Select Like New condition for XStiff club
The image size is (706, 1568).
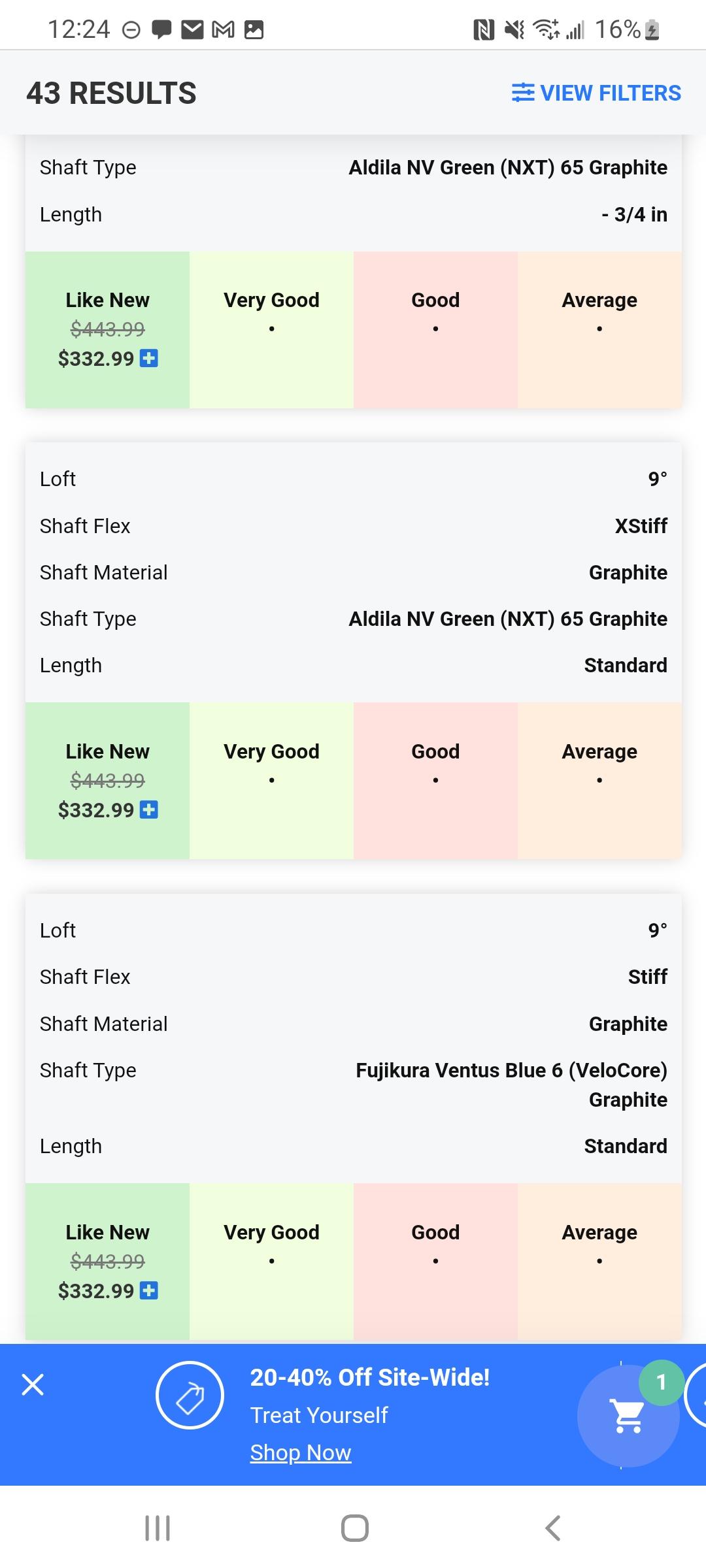[108, 780]
